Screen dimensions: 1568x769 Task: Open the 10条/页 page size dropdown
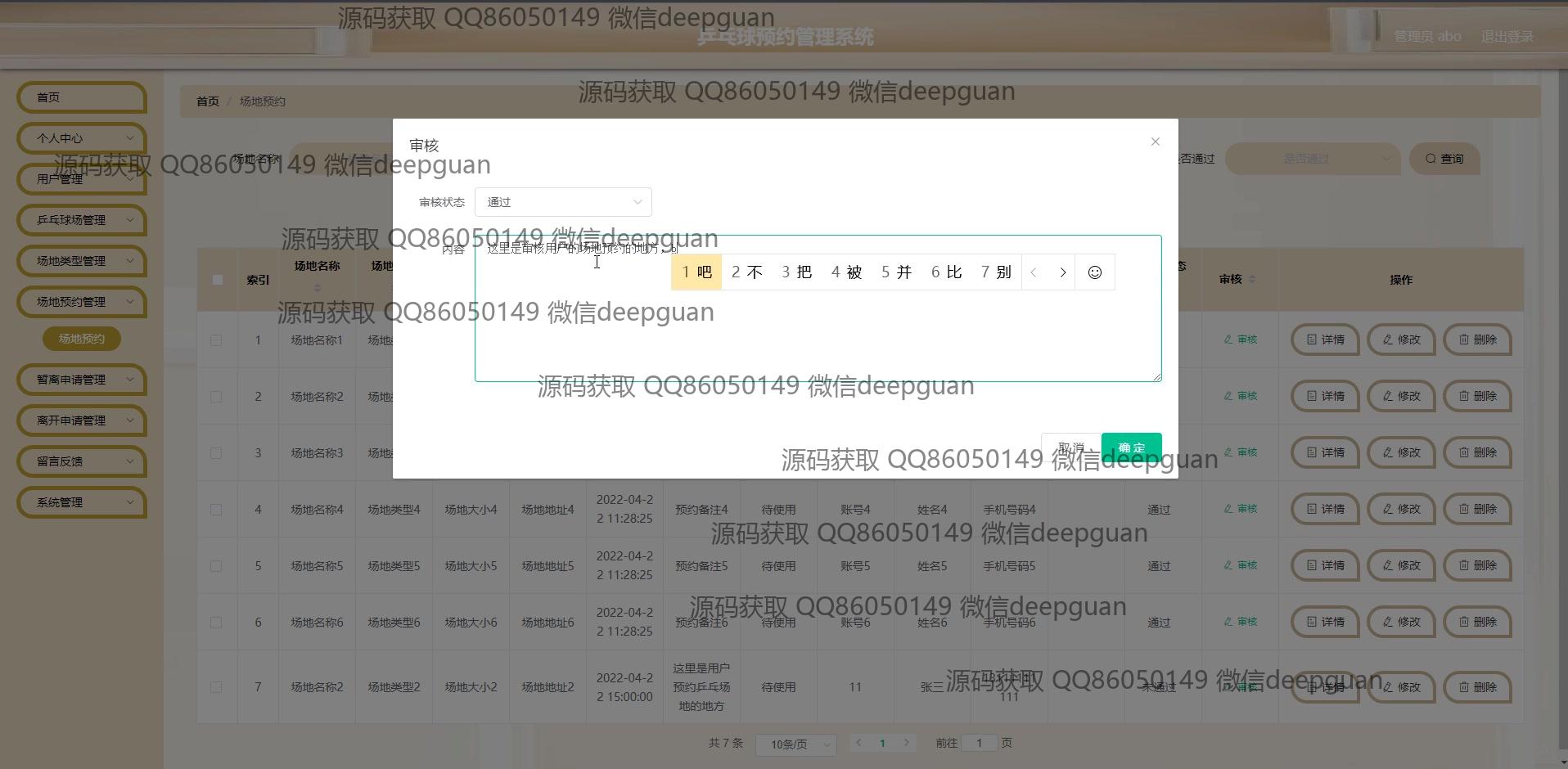795,744
